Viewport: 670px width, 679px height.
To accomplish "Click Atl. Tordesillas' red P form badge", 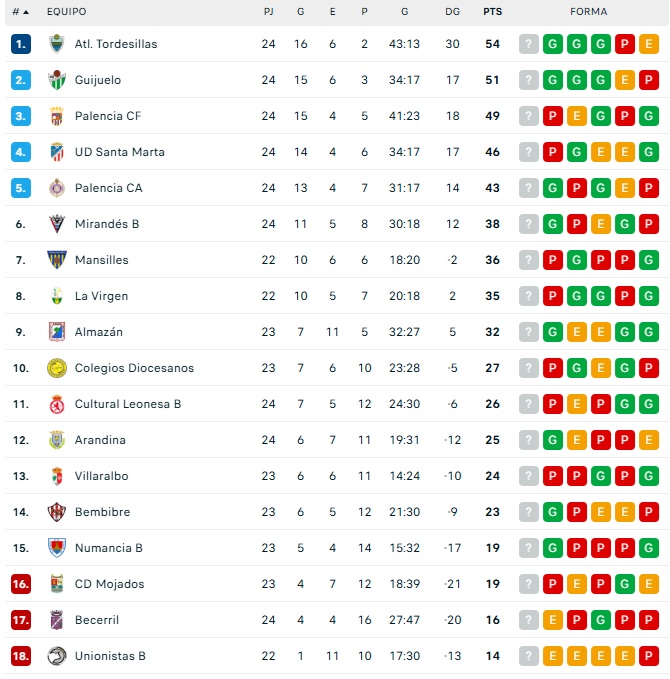I will 625,44.
